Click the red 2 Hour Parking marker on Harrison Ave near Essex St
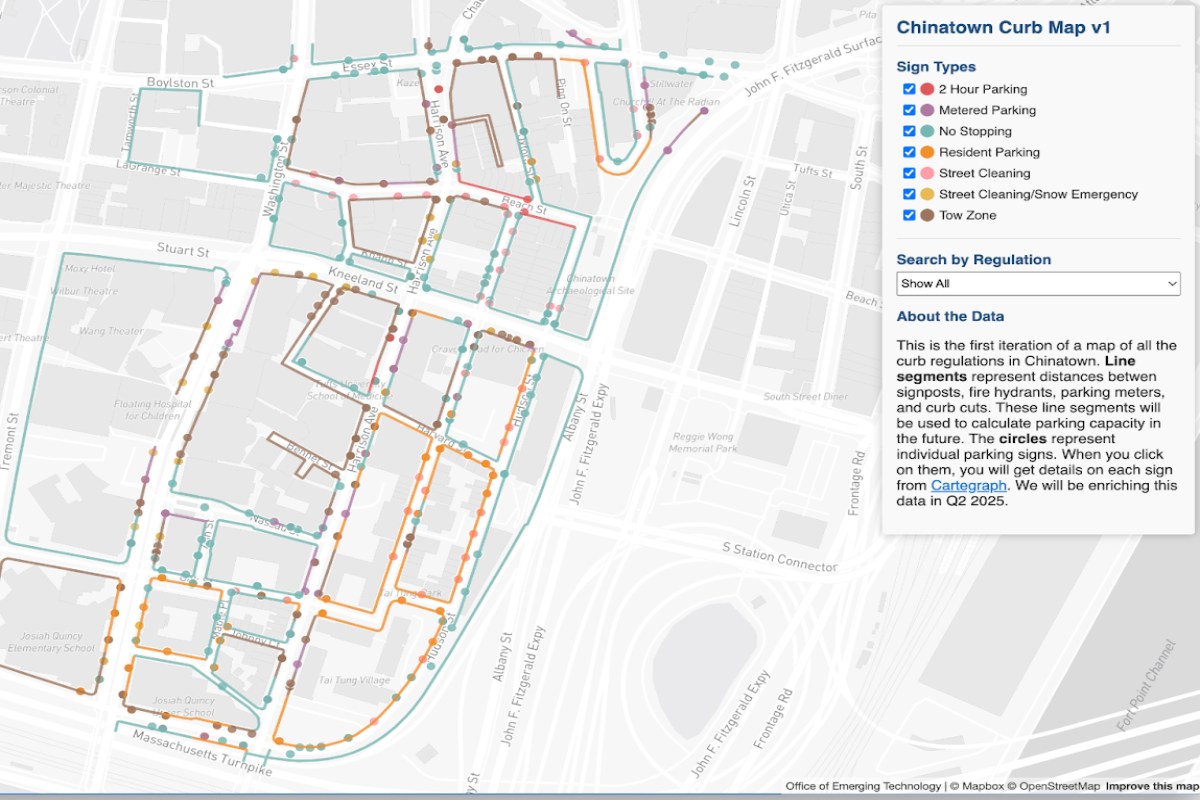 tap(438, 89)
